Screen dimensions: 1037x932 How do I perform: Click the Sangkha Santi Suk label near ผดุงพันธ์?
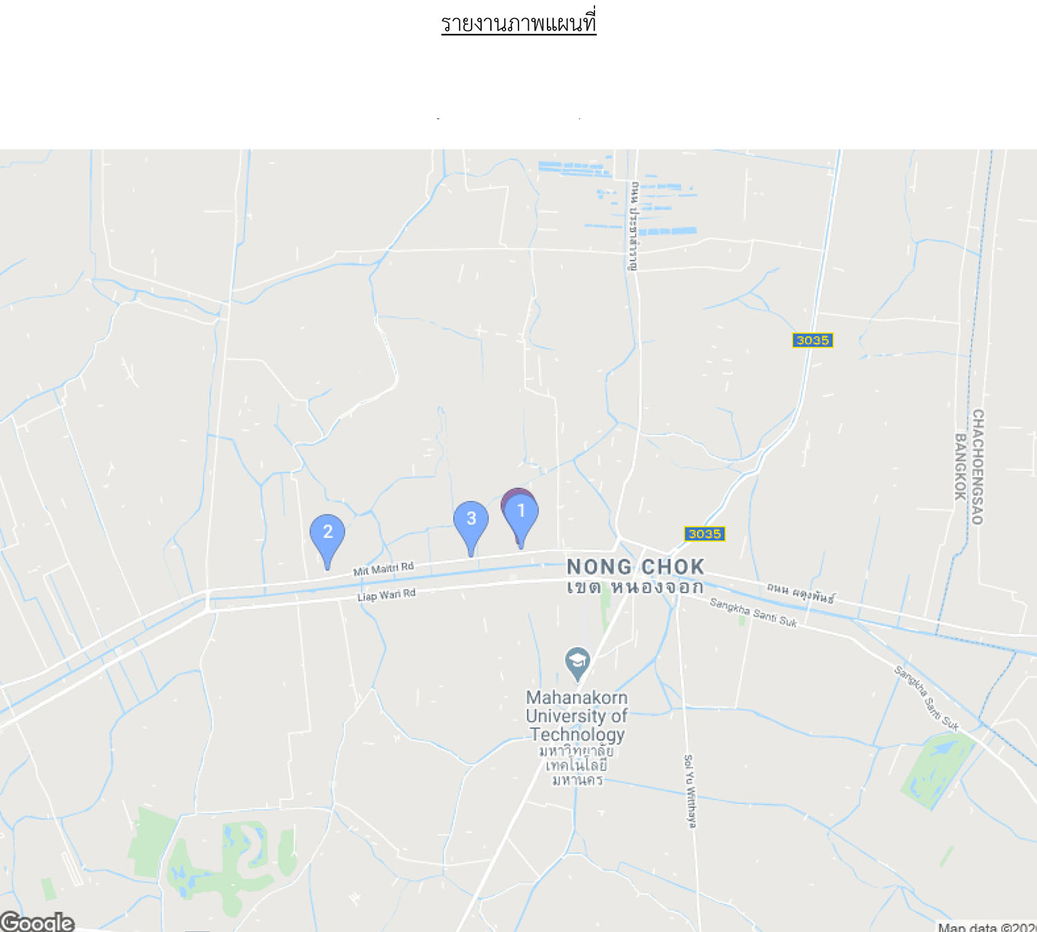pyautogui.click(x=753, y=613)
